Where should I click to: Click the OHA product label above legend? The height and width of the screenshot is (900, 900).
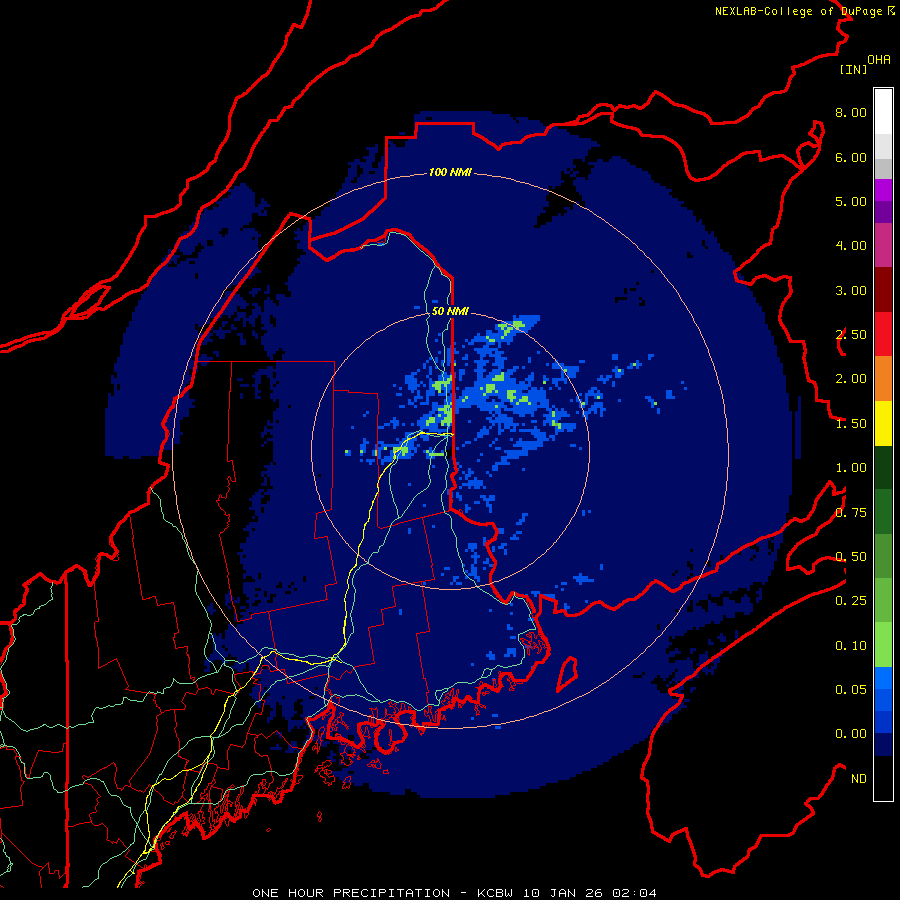coord(879,60)
